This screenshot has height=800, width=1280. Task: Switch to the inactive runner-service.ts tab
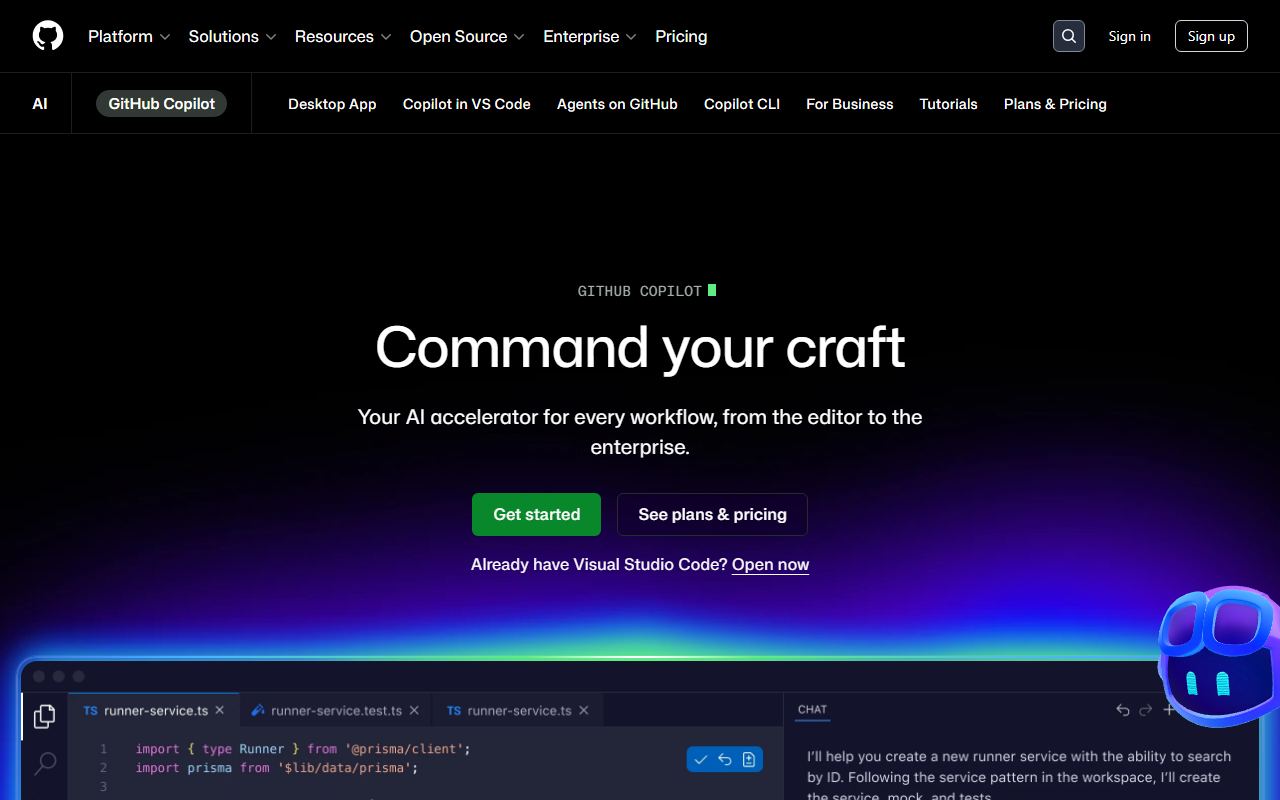tap(518, 710)
